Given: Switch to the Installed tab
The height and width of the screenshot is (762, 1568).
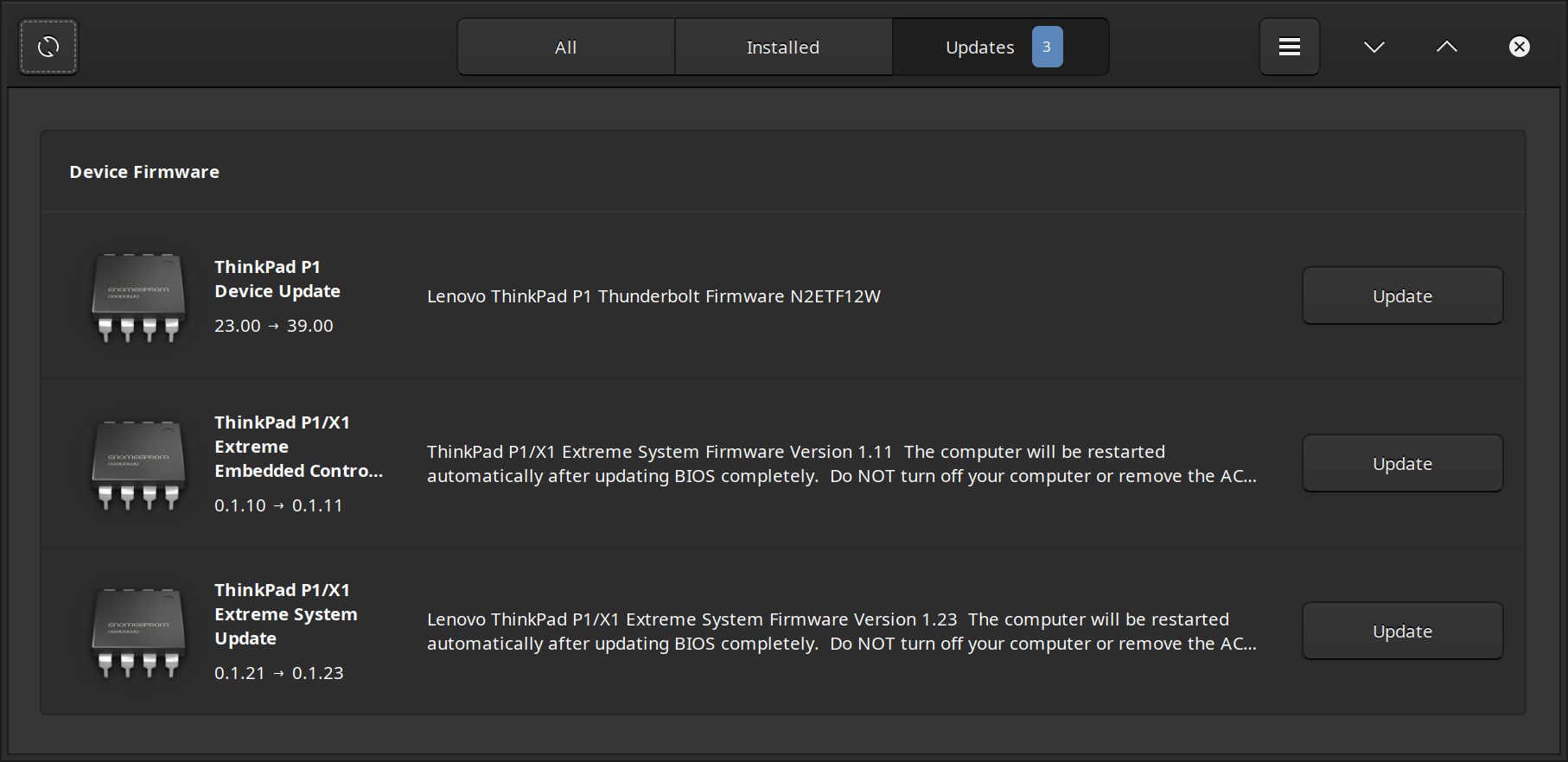Looking at the screenshot, I should pos(783,47).
